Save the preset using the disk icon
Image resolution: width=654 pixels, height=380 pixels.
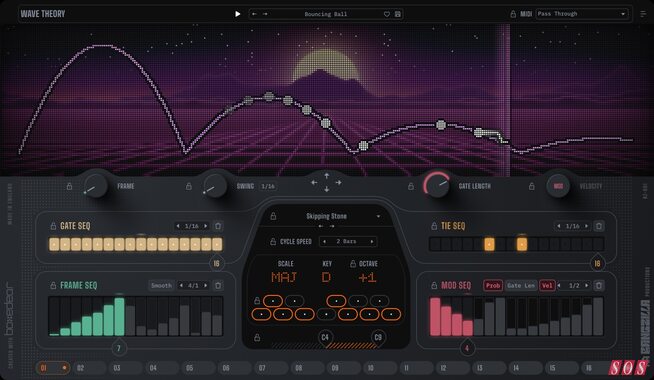pos(398,14)
